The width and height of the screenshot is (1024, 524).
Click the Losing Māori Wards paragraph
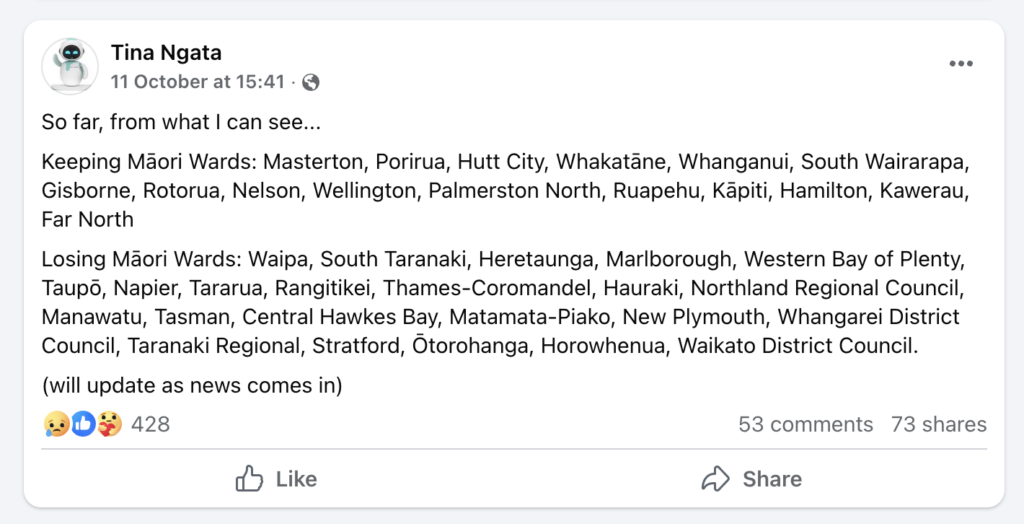500,303
